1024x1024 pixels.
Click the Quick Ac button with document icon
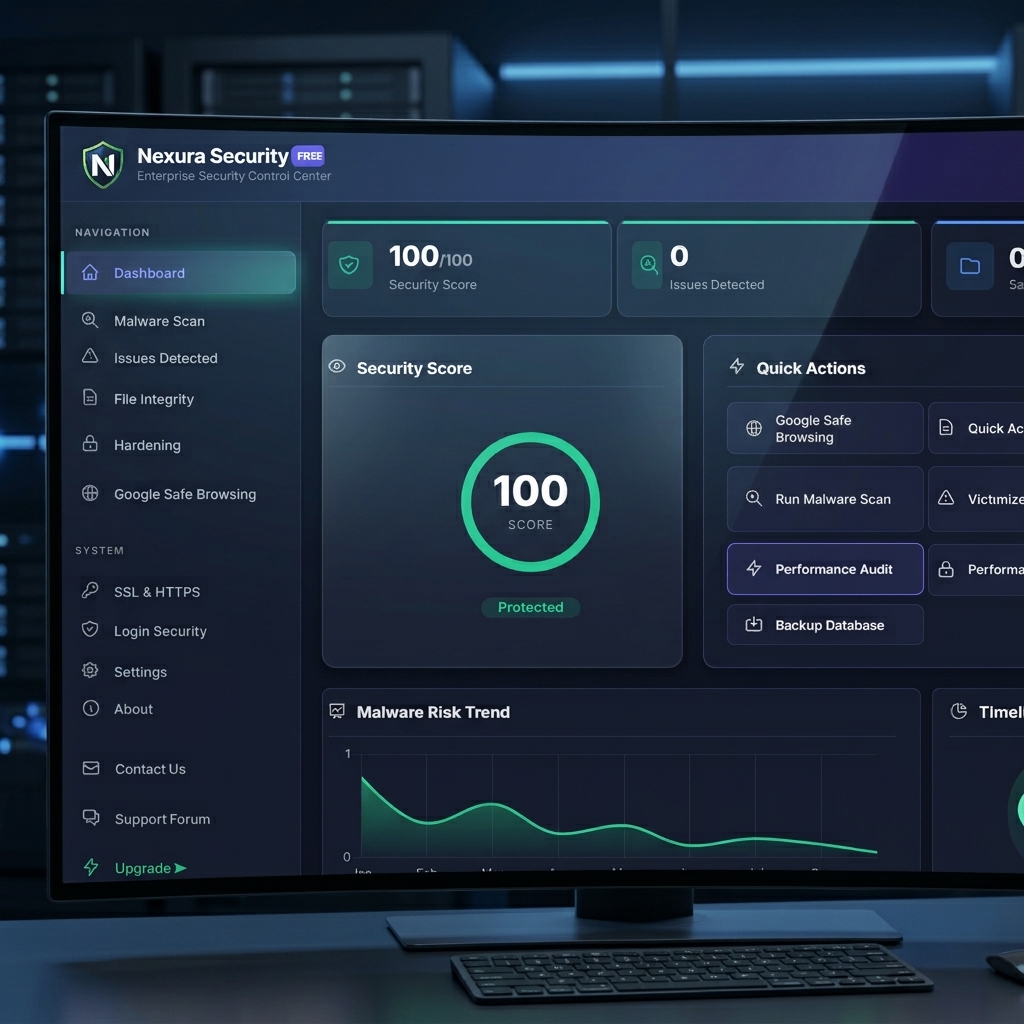(976, 428)
